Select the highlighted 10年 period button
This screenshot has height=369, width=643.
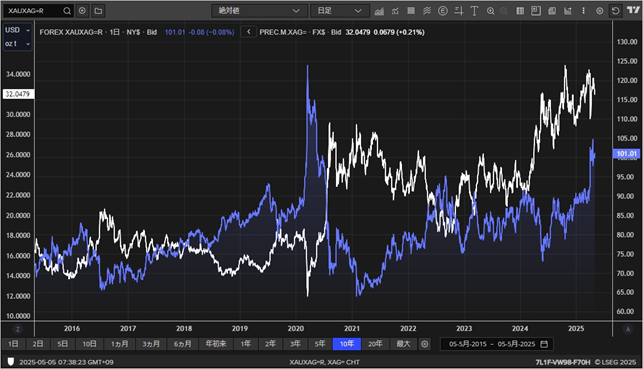347,344
